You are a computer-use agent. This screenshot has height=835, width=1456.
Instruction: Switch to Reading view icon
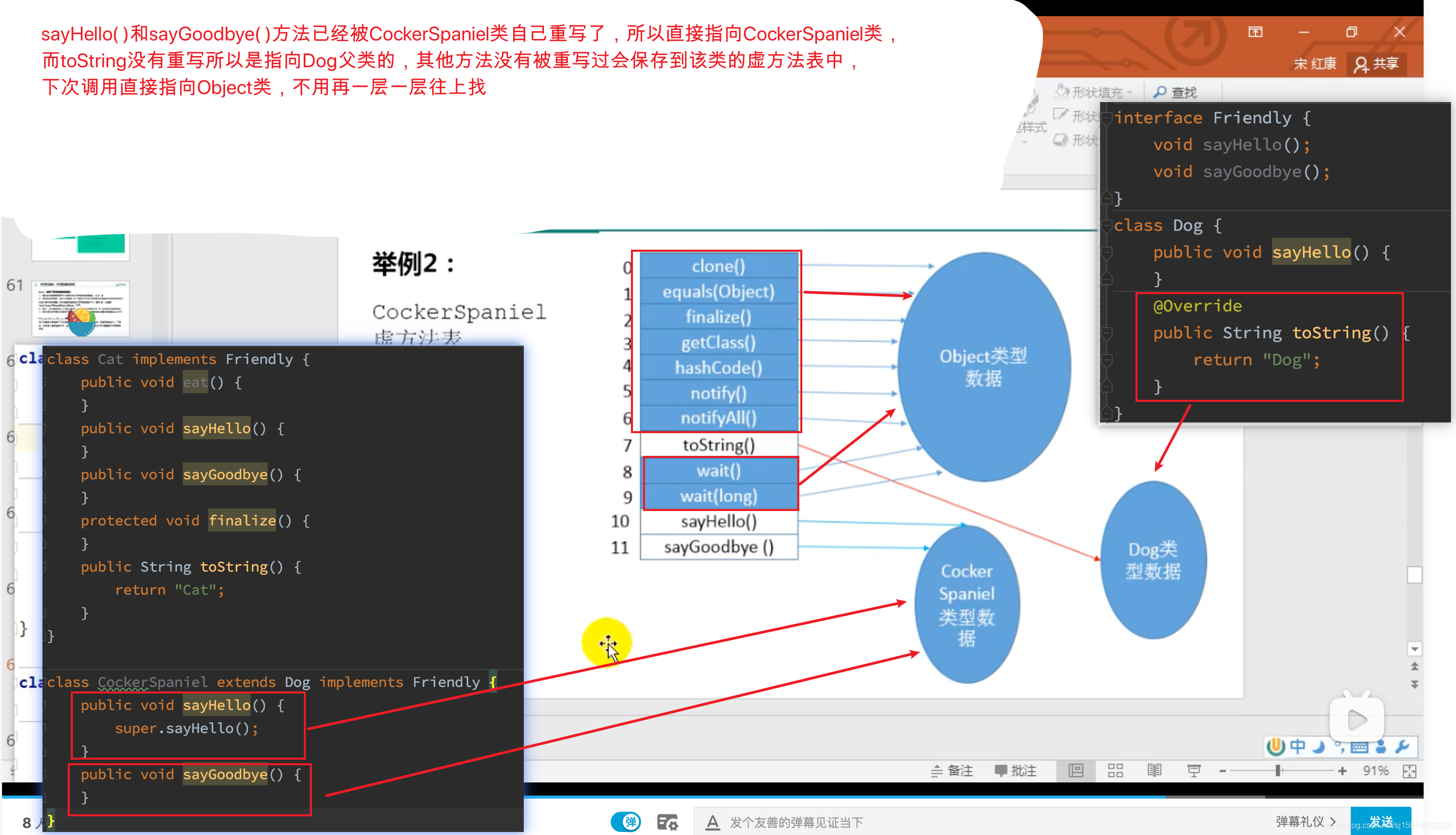click(x=1154, y=770)
